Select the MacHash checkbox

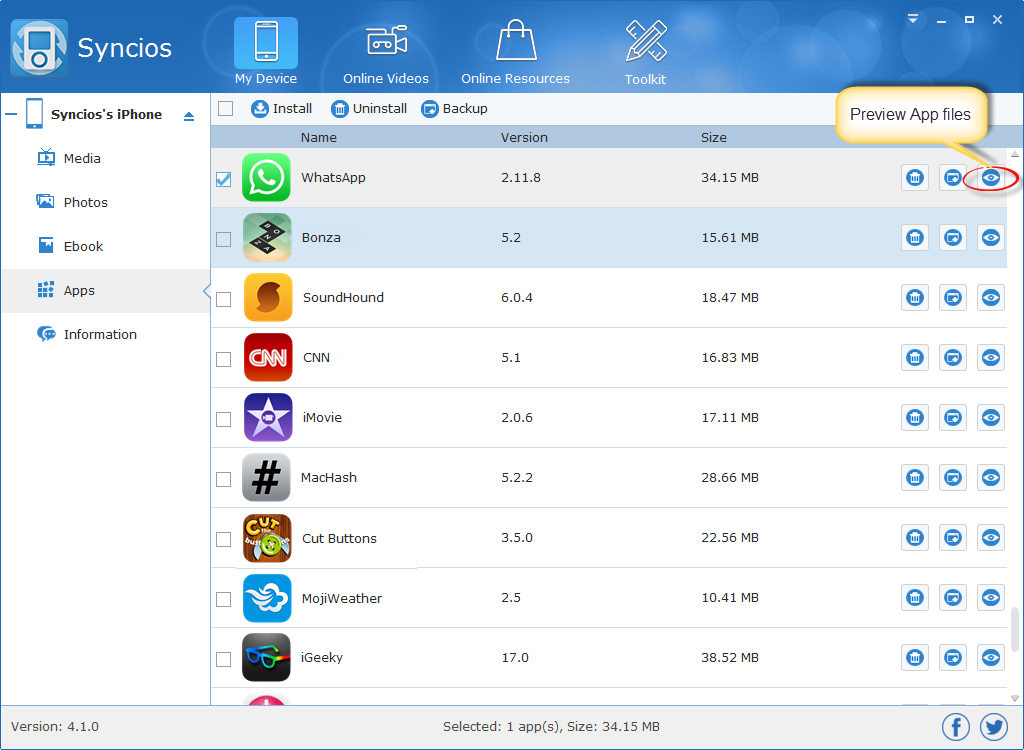click(x=223, y=480)
